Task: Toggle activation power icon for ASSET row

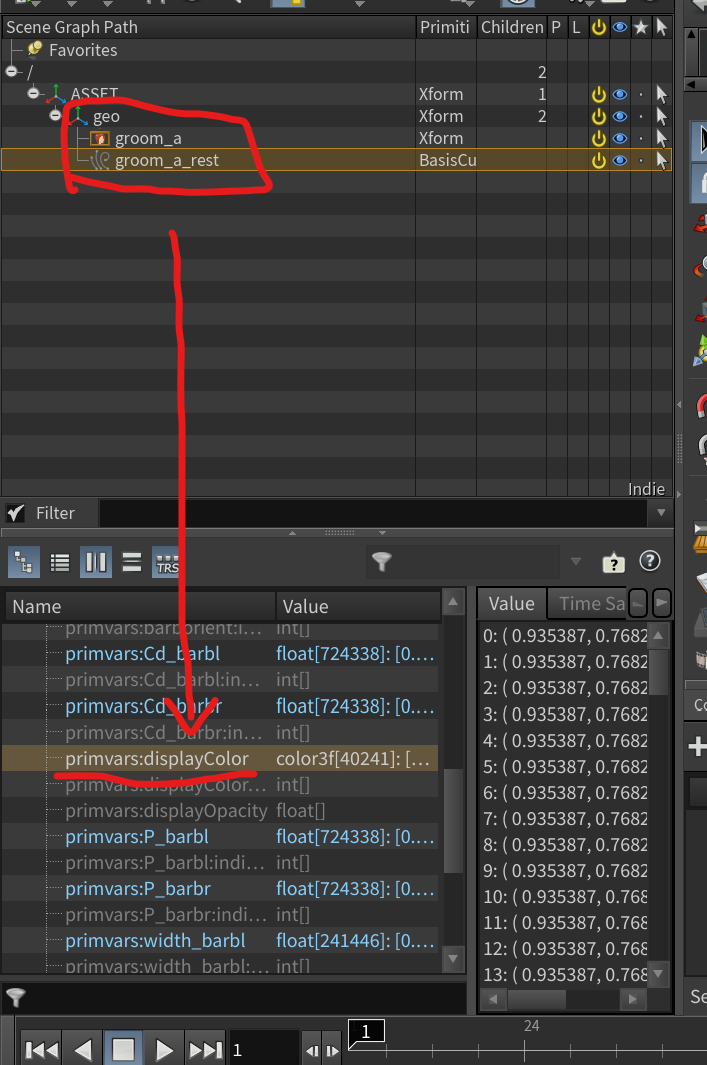Action: pos(598,94)
